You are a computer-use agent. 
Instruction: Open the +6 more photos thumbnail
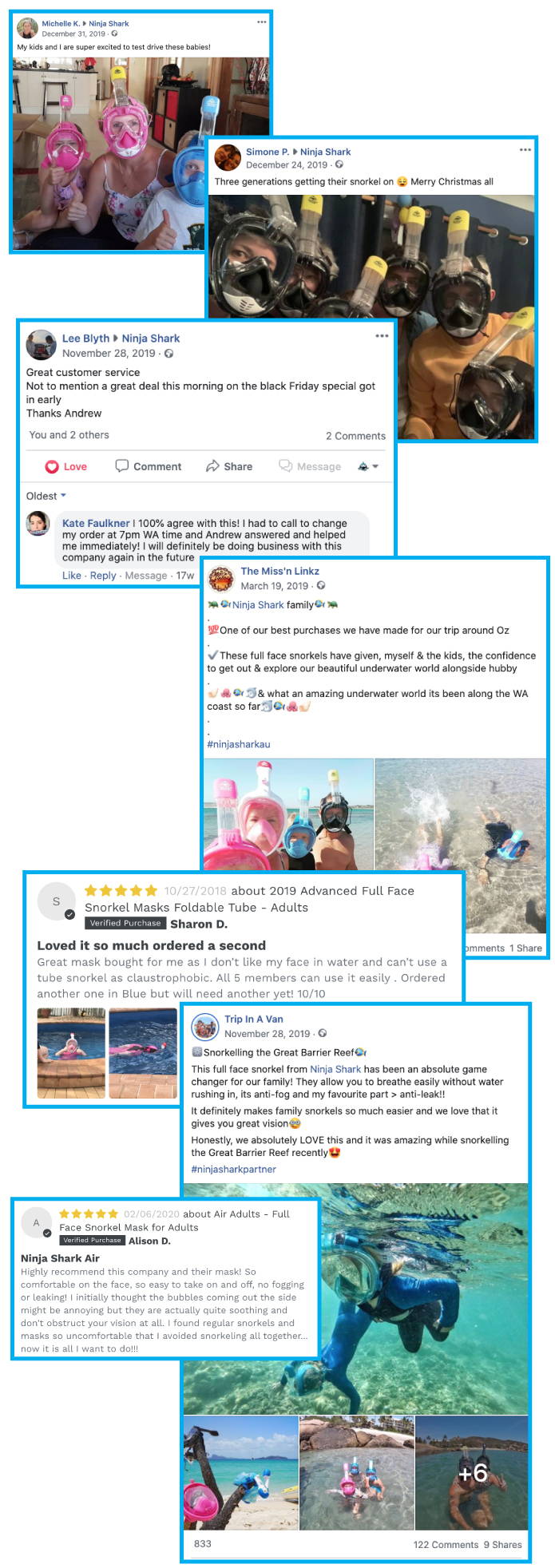click(472, 1472)
